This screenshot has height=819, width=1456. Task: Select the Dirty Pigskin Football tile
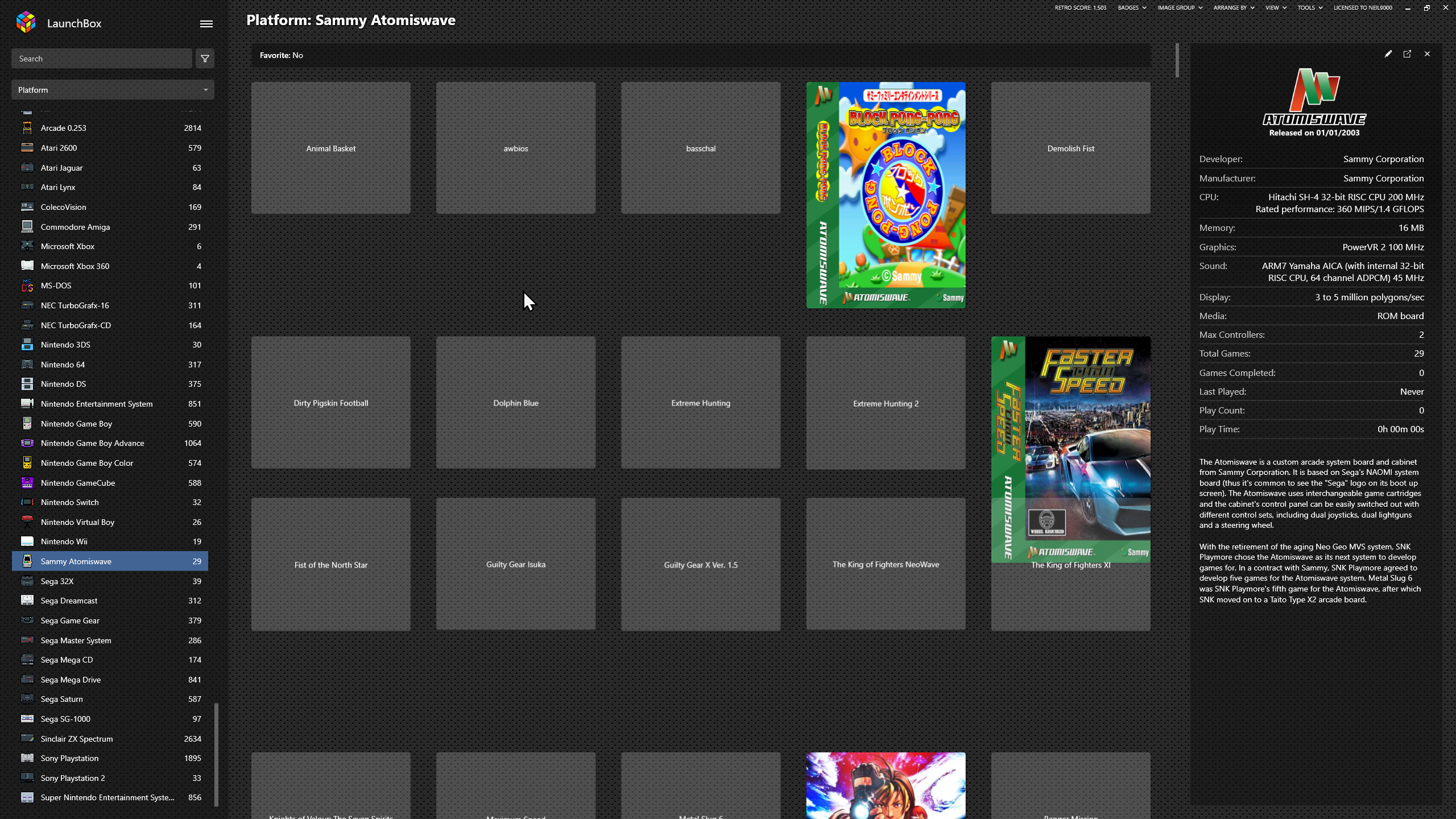pyautogui.click(x=330, y=403)
